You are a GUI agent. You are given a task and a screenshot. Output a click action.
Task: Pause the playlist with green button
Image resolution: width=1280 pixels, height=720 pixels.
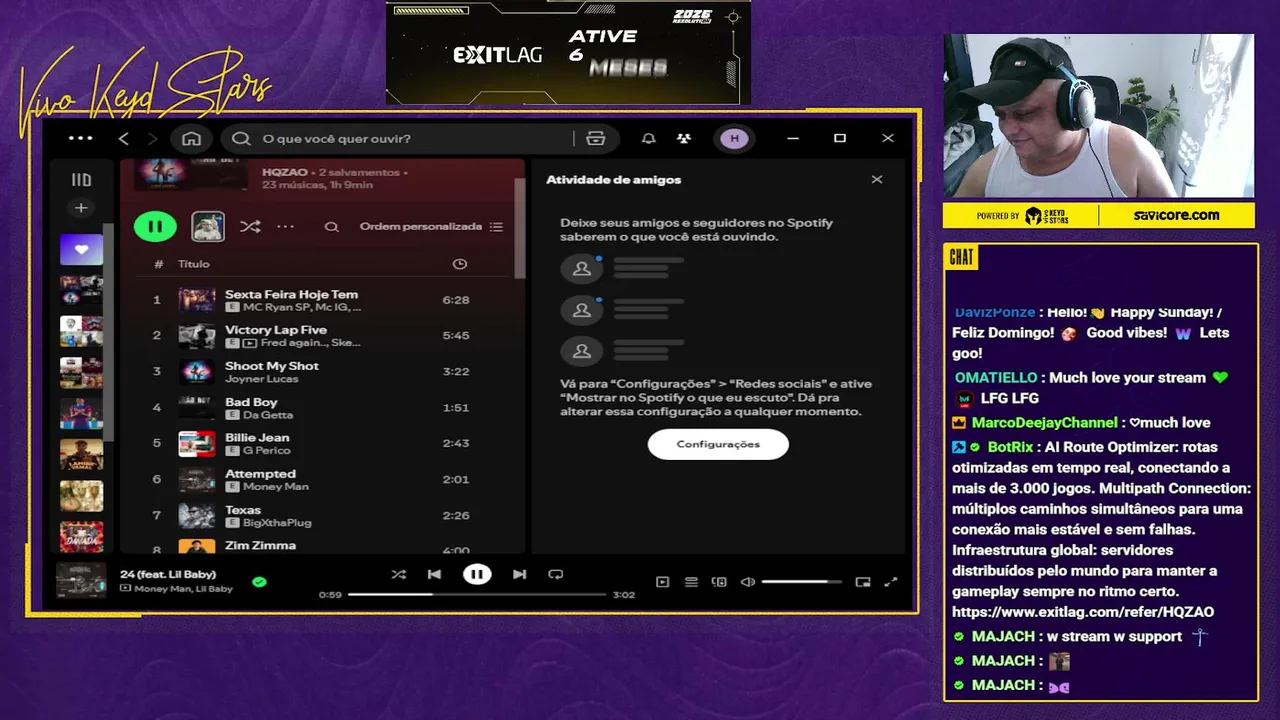tap(155, 227)
